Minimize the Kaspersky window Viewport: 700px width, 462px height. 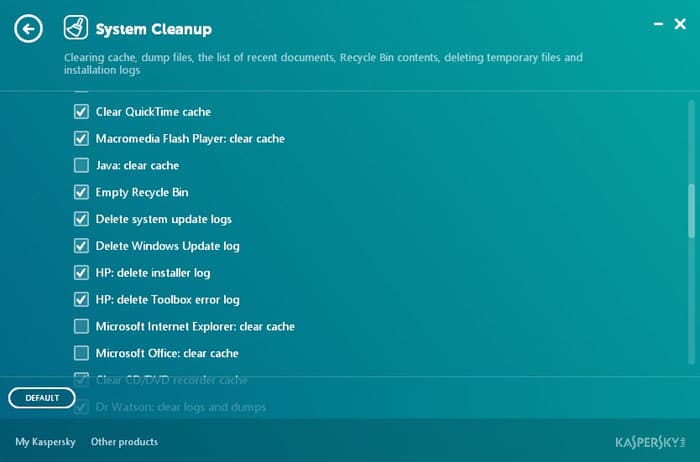658,24
